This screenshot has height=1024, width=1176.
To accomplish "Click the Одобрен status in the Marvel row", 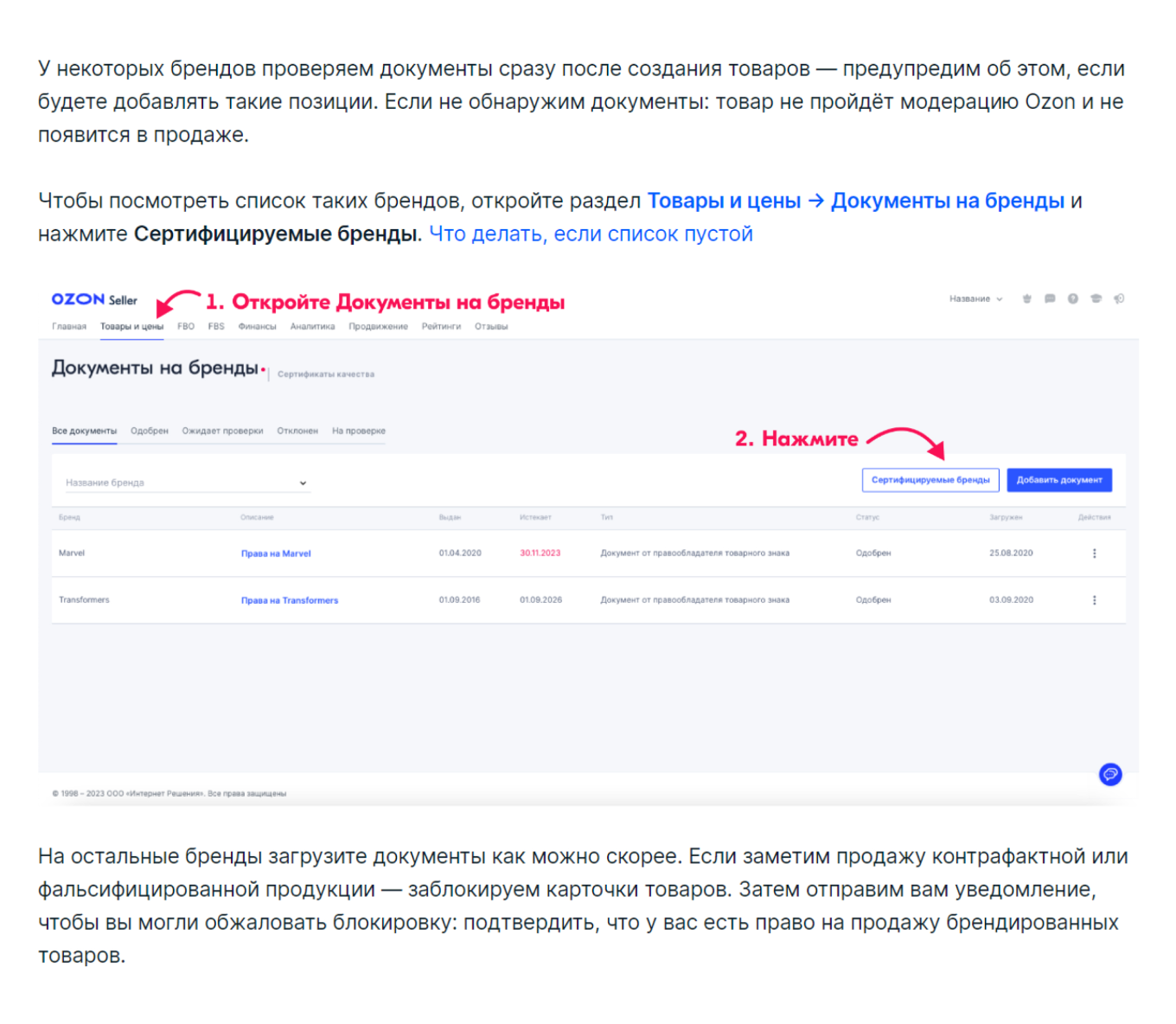I will [873, 553].
